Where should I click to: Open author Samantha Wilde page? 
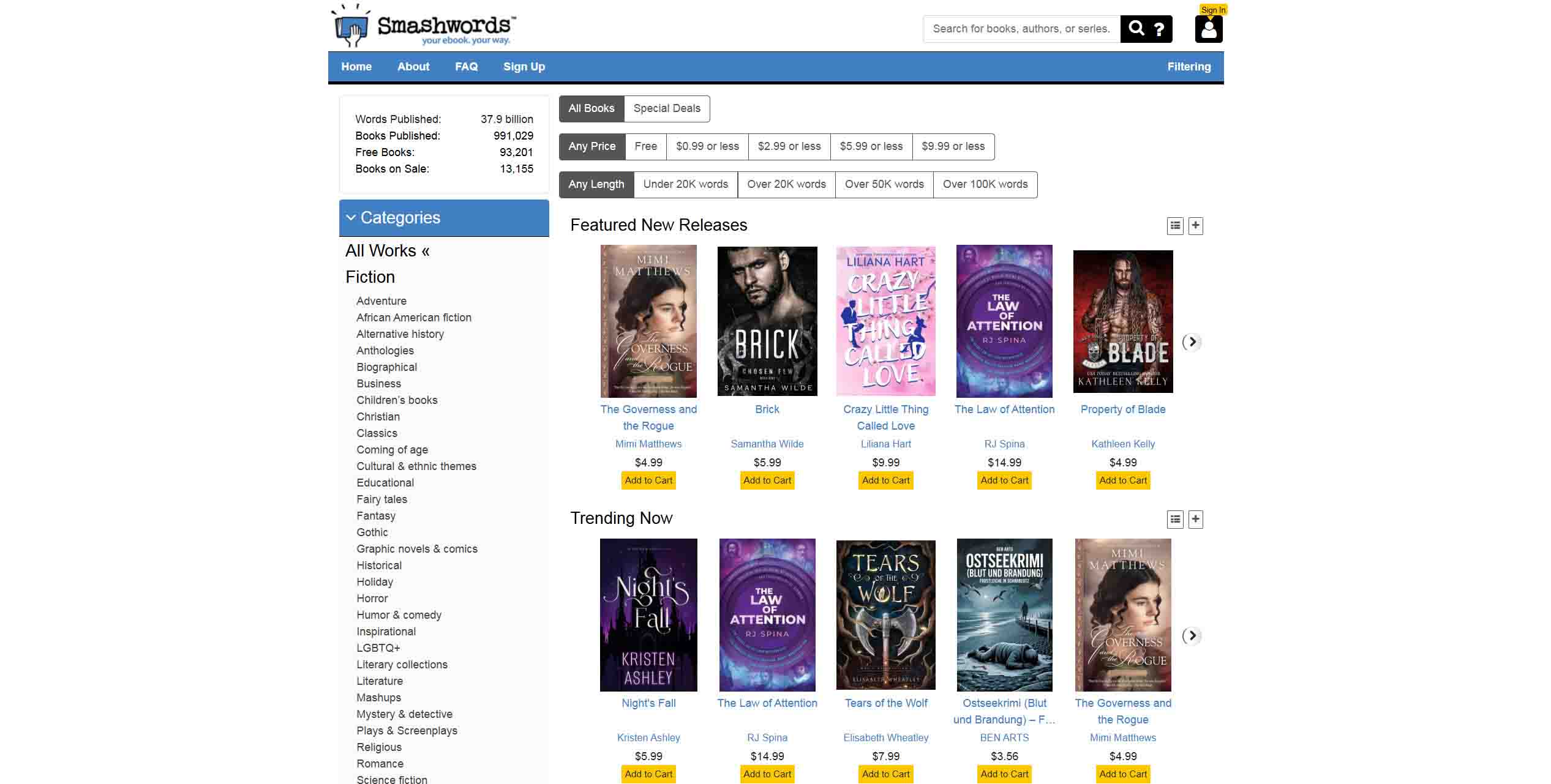767,444
